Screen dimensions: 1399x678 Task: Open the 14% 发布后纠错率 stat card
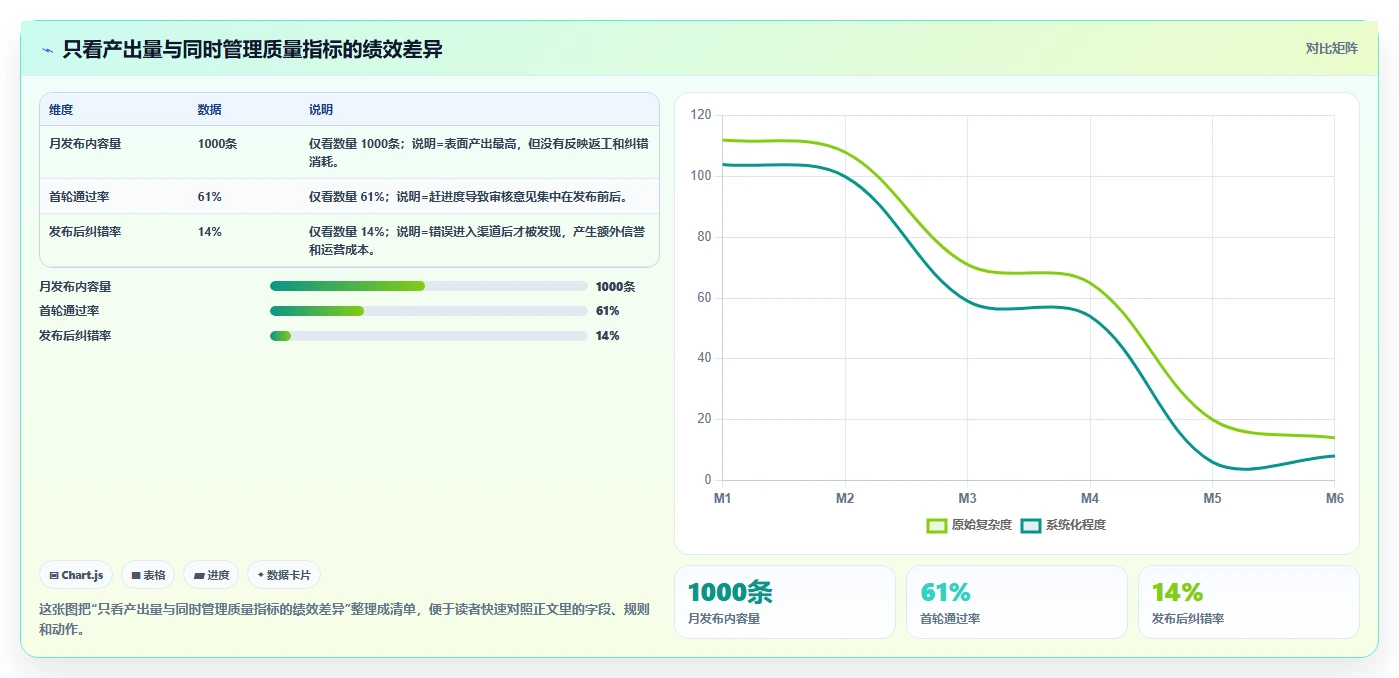pyautogui.click(x=1249, y=602)
